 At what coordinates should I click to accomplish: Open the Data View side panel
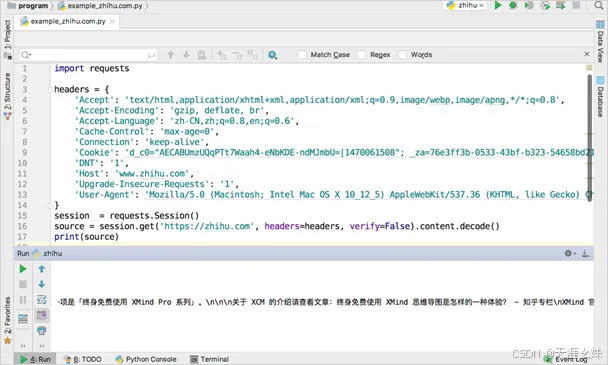[x=600, y=42]
